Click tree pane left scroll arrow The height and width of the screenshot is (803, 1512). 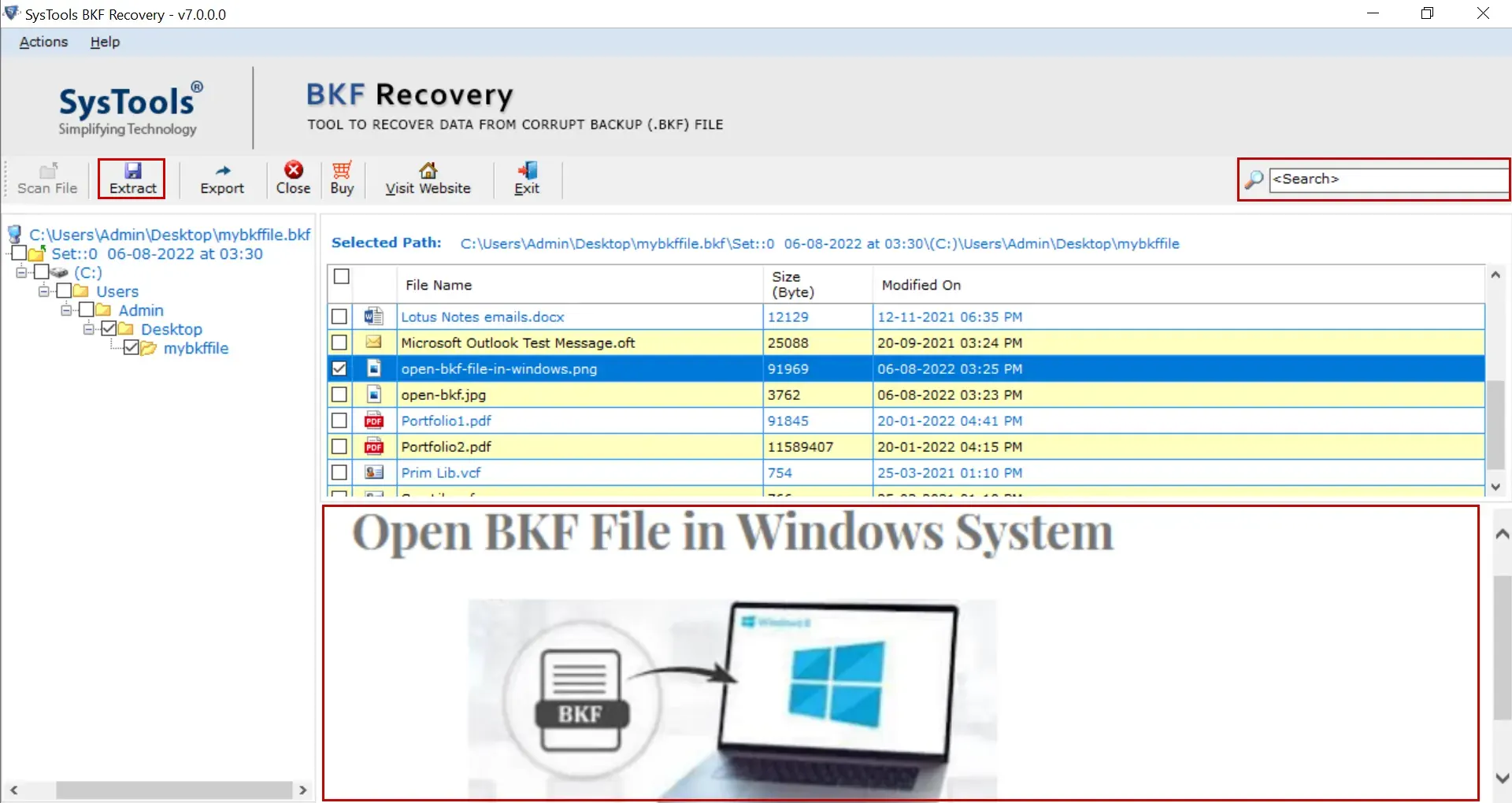(x=13, y=790)
